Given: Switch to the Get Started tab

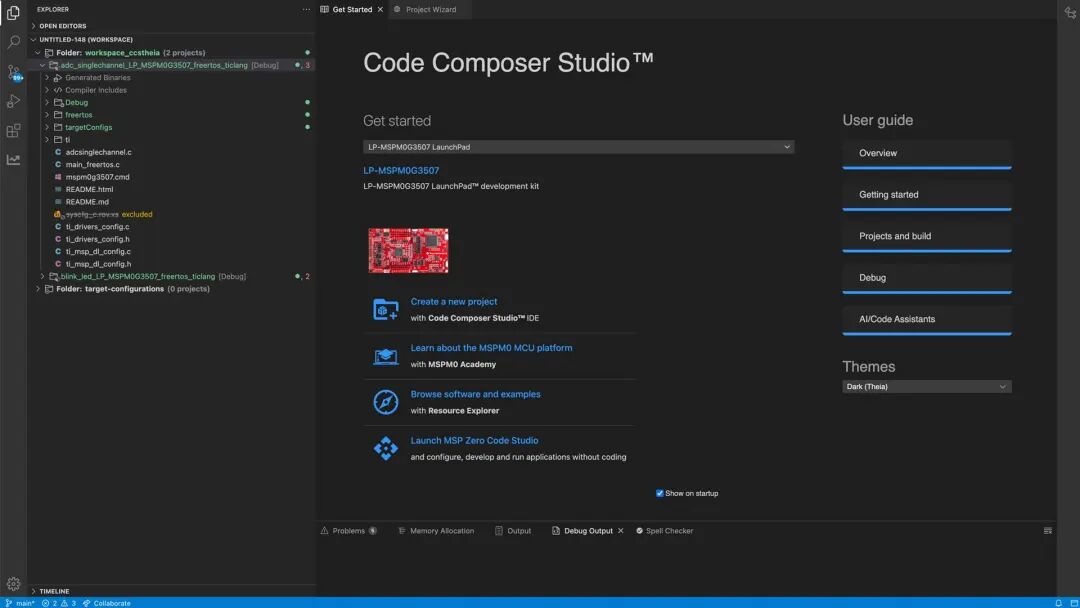Looking at the screenshot, I should 352,10.
